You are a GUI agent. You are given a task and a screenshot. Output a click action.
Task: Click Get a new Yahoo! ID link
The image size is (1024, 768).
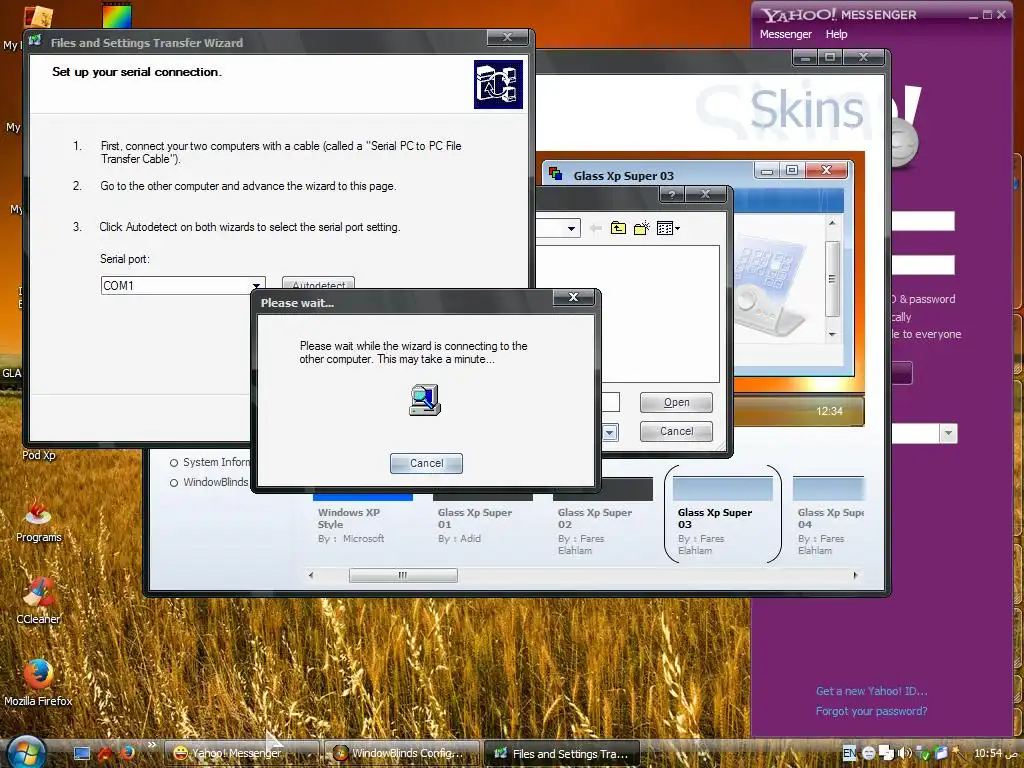pyautogui.click(x=871, y=691)
